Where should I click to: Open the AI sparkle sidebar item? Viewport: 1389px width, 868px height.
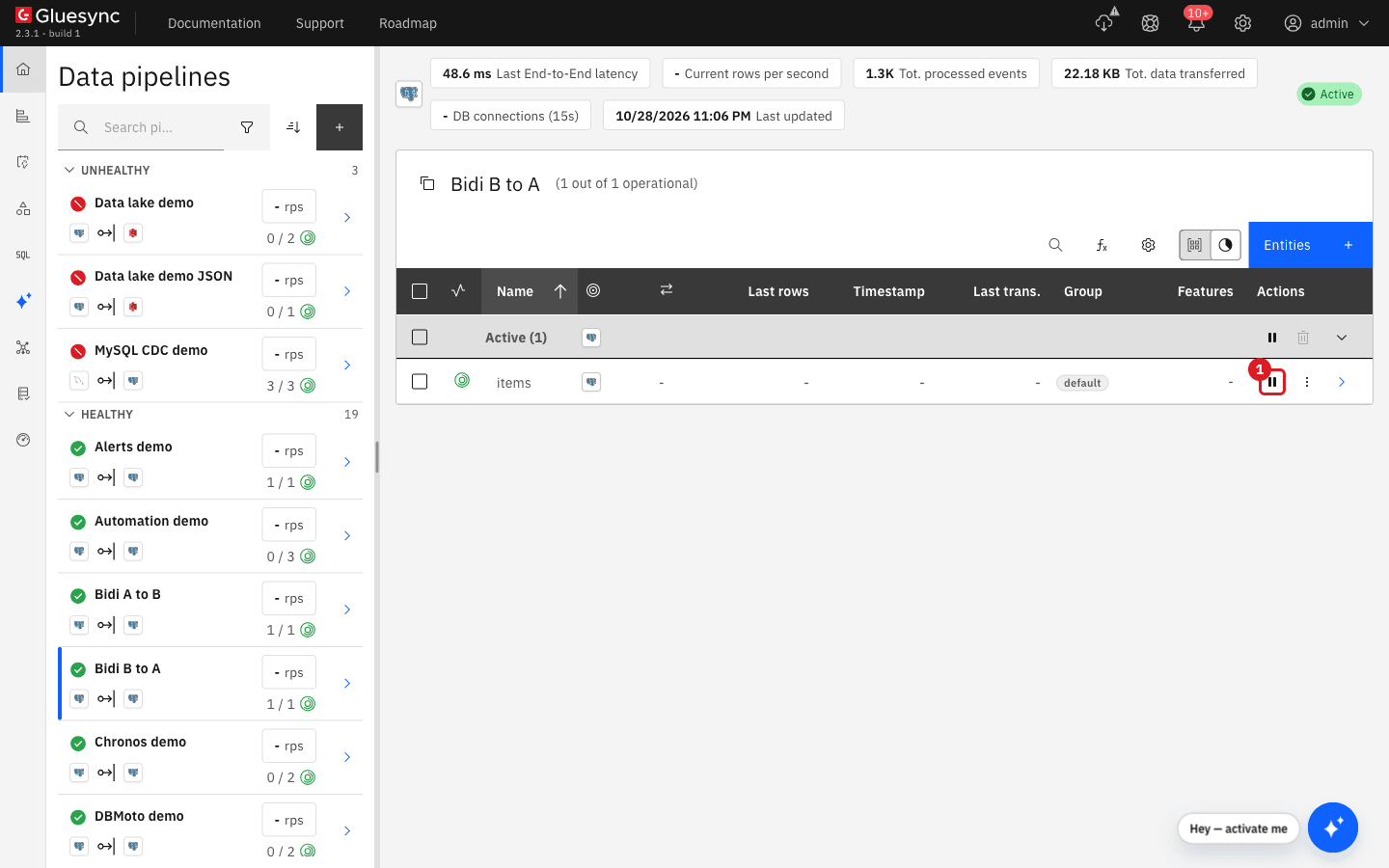[23, 301]
